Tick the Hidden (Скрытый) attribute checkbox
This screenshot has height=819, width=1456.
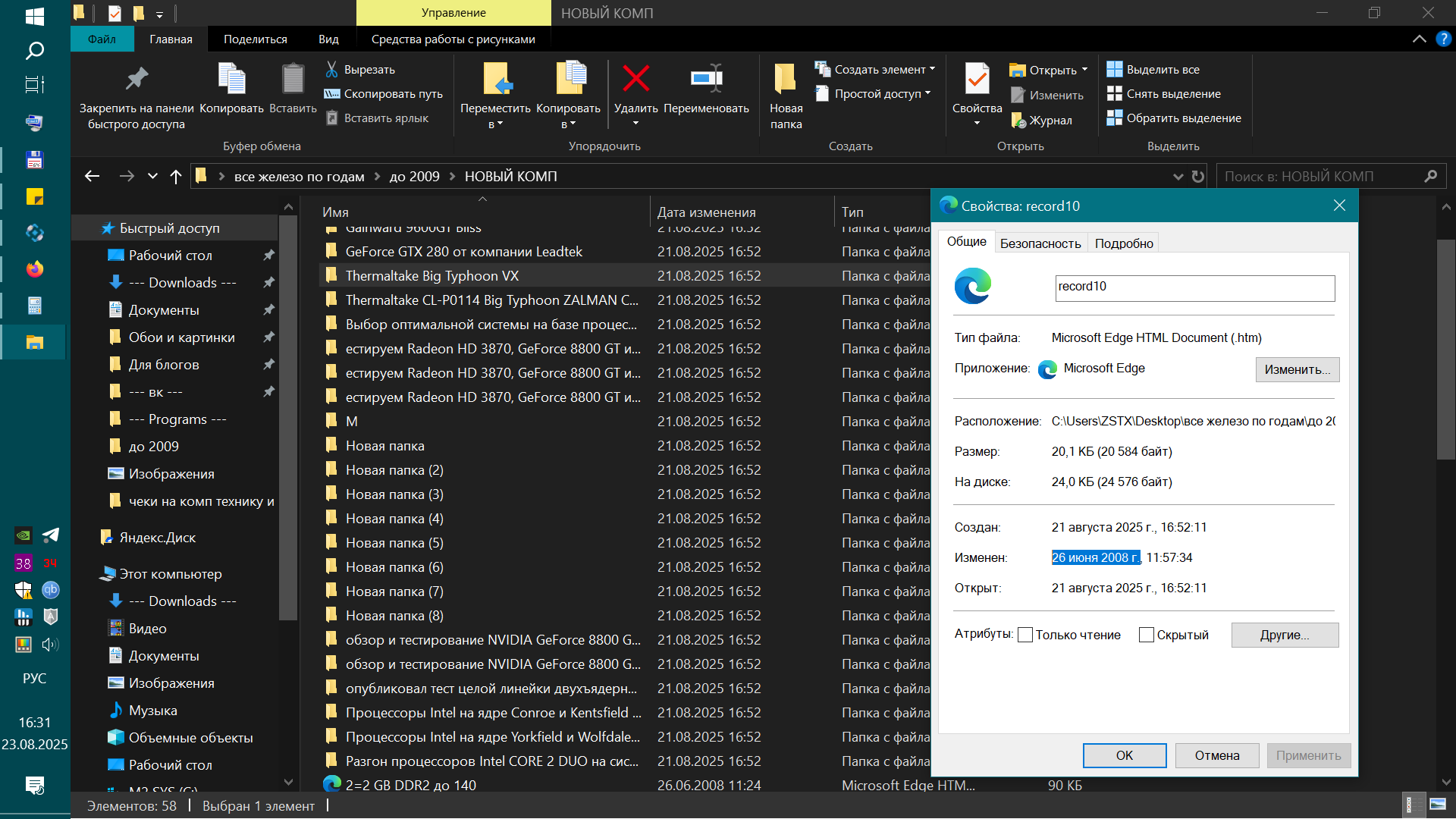click(1147, 635)
